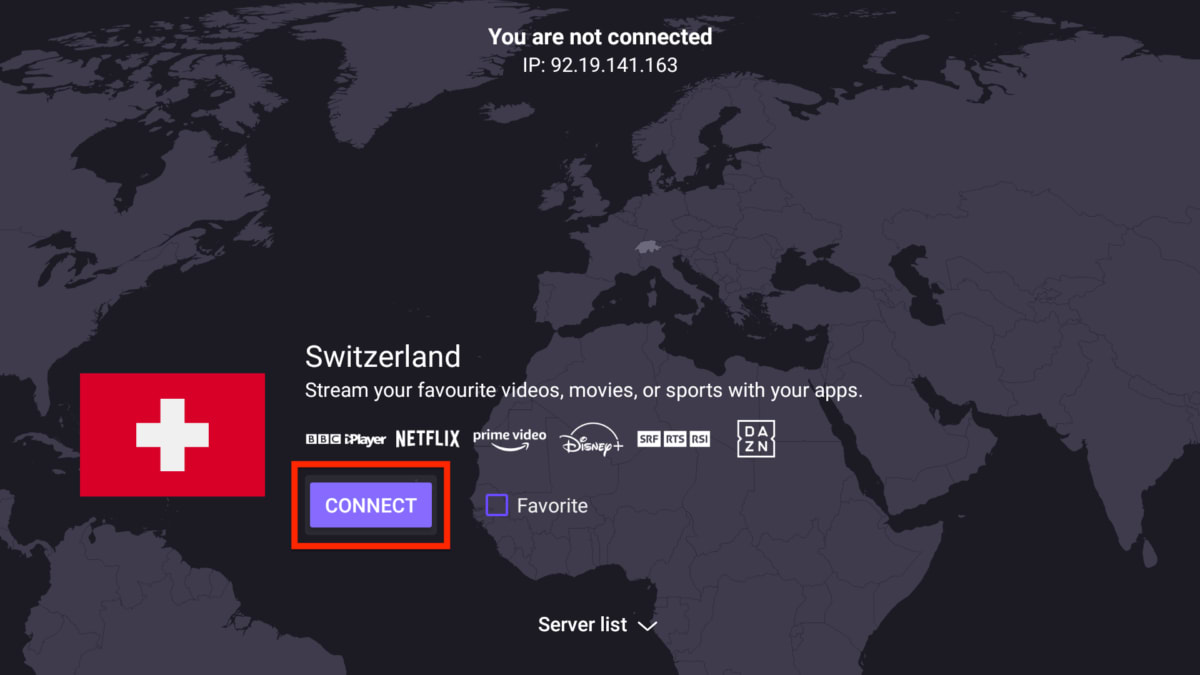The height and width of the screenshot is (675, 1200).
Task: Click the Favorite label text
Action: 552,506
